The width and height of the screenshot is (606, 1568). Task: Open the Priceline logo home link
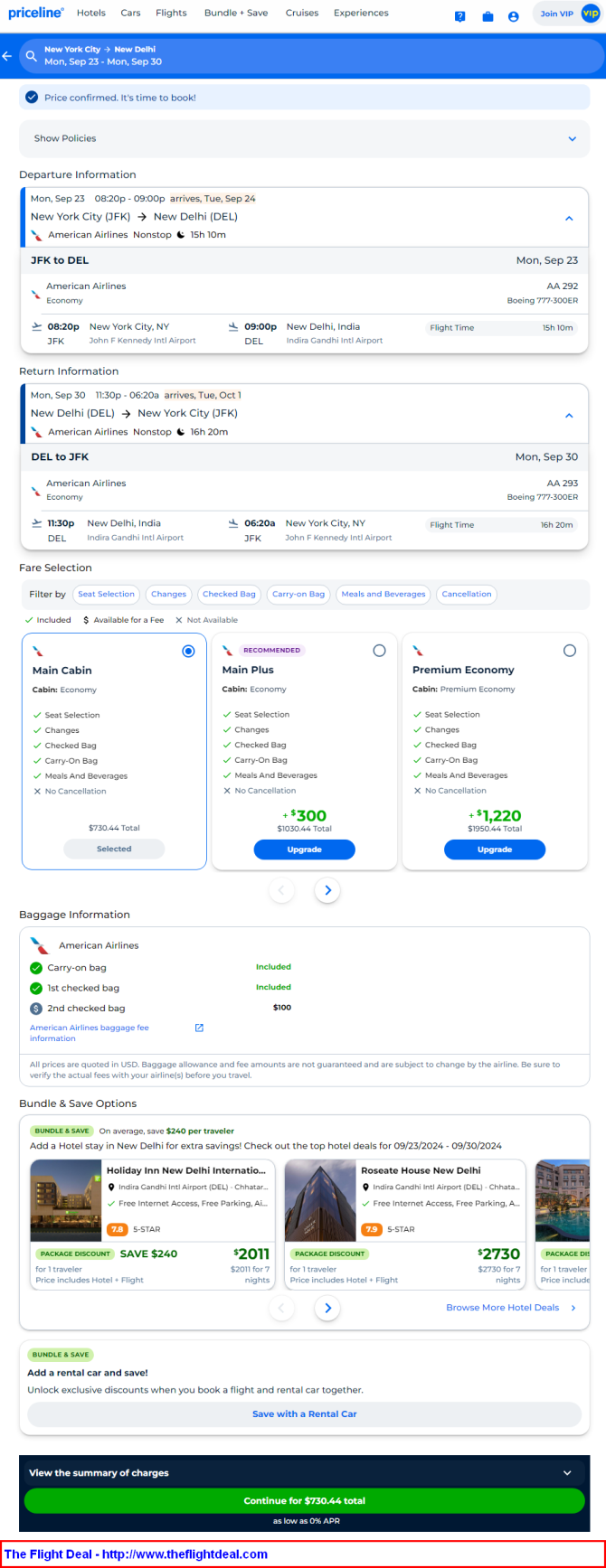tap(36, 13)
